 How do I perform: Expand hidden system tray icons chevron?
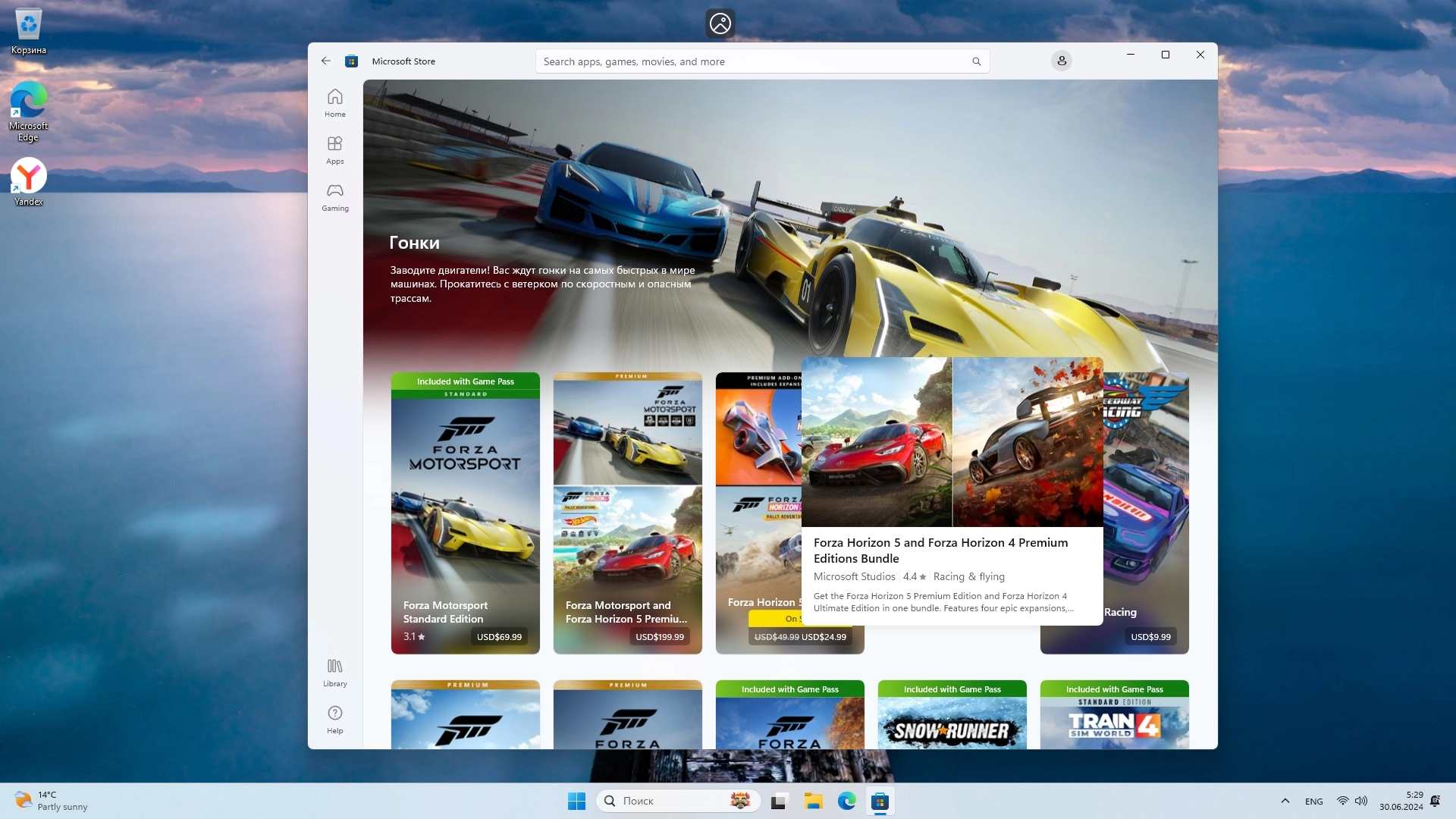point(1285,801)
